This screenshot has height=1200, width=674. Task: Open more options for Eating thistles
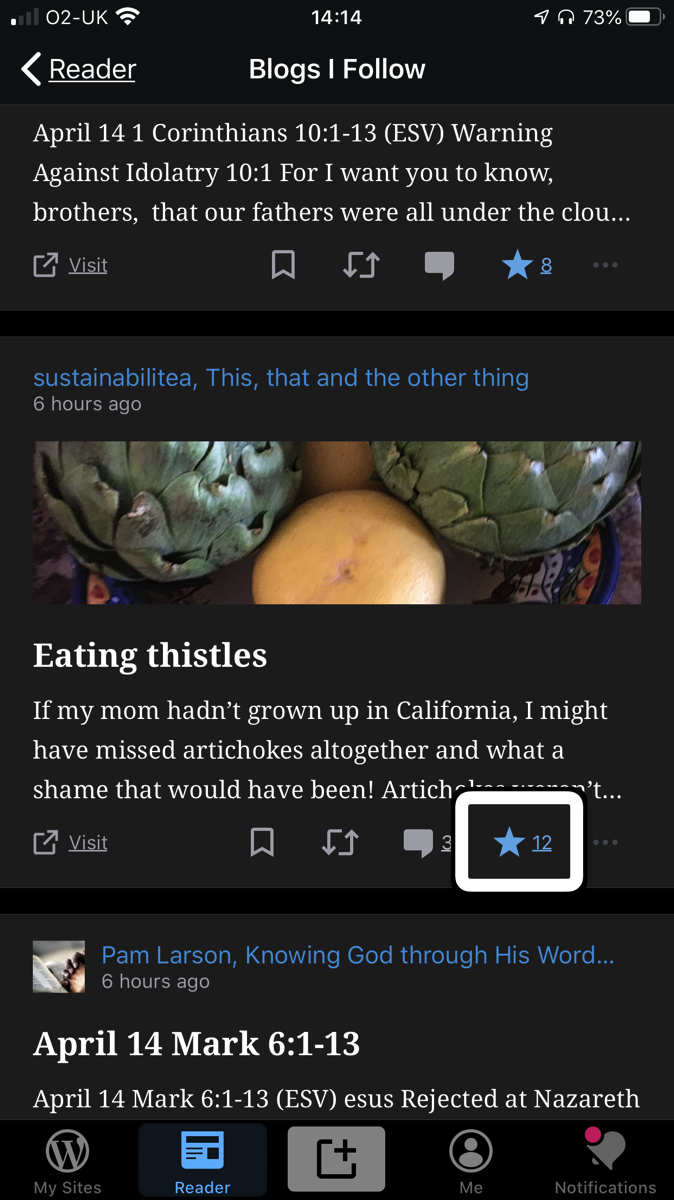click(x=605, y=842)
